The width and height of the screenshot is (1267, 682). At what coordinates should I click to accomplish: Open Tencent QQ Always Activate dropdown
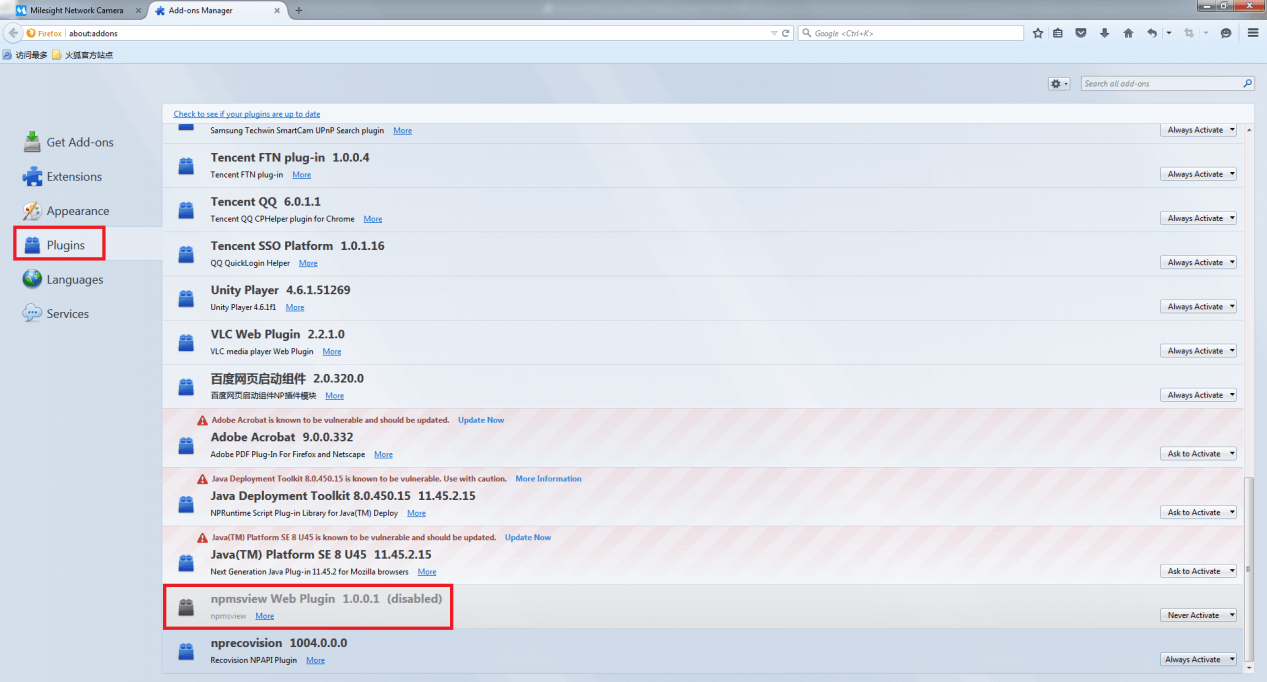click(x=1199, y=218)
